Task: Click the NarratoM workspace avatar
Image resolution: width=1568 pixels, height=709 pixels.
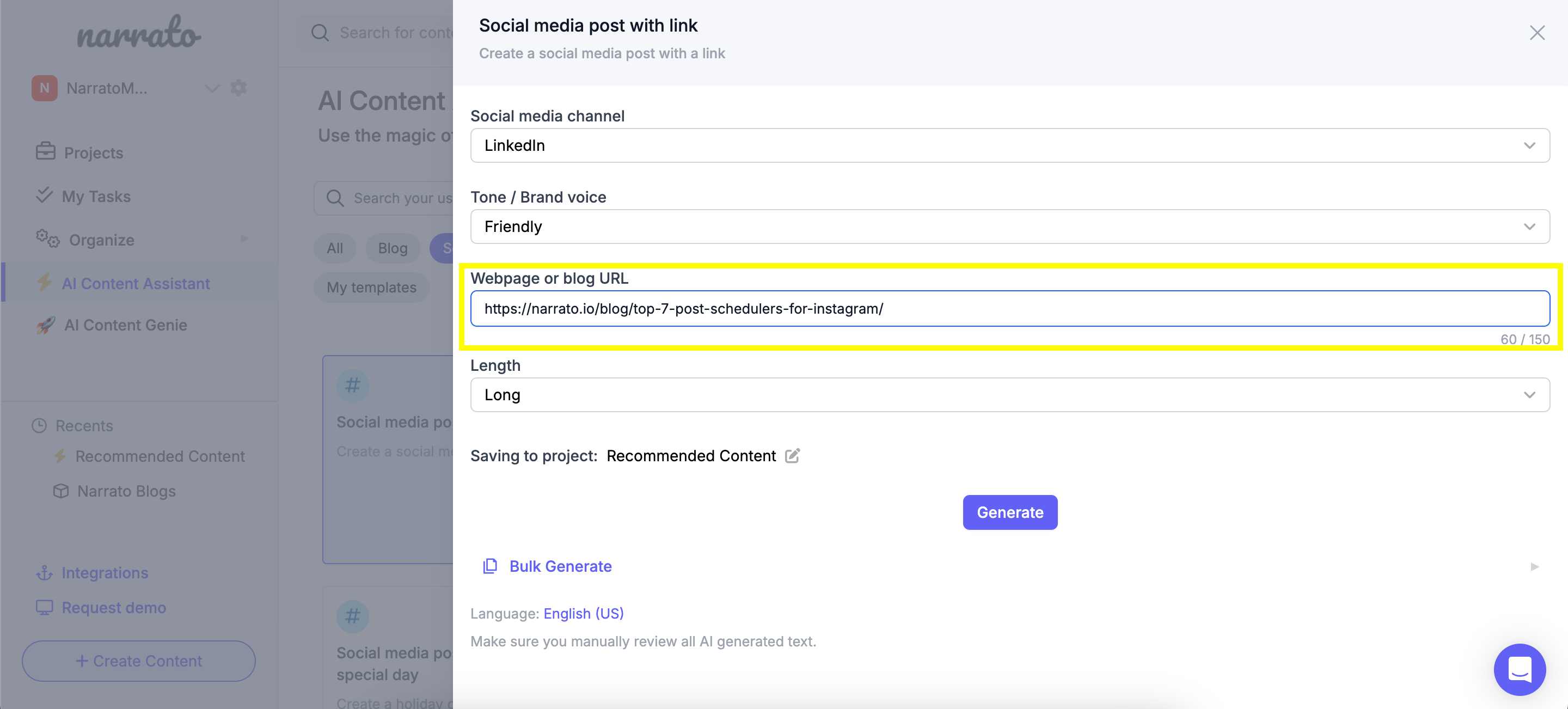Action: pyautogui.click(x=45, y=88)
